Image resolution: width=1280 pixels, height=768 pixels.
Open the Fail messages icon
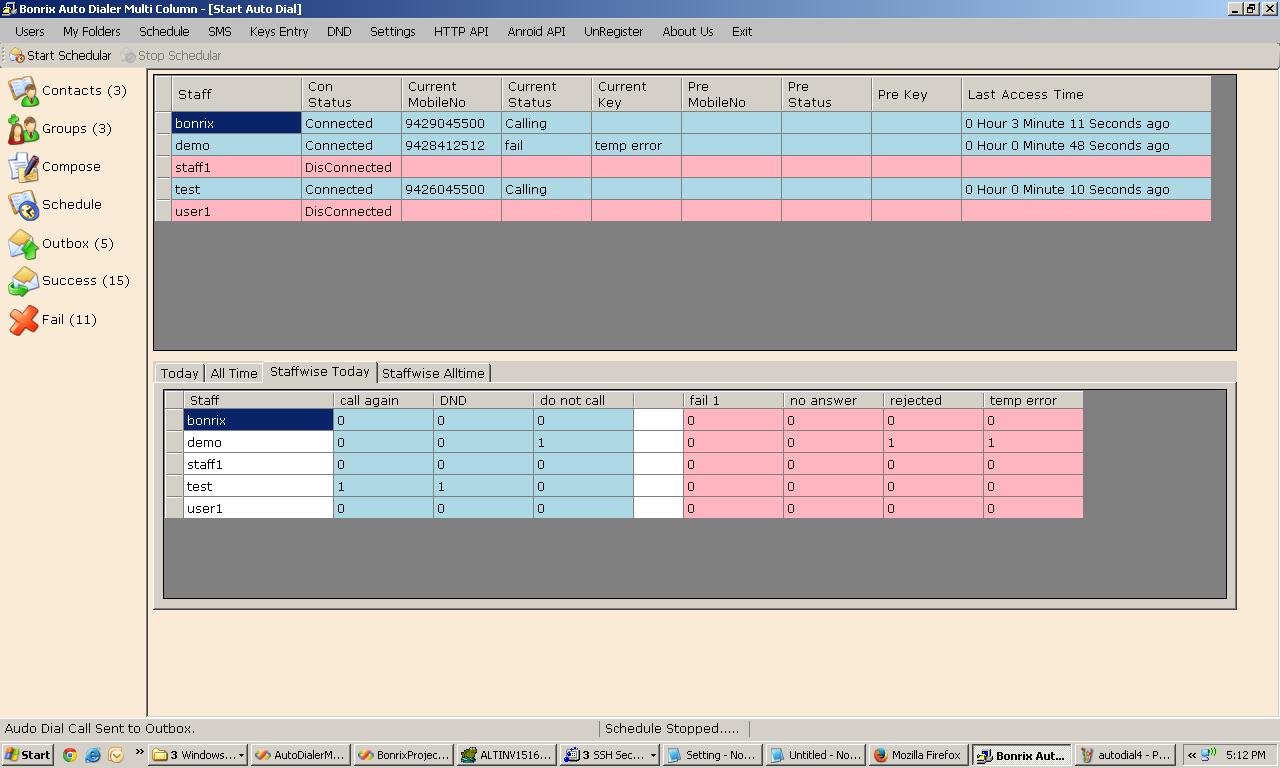24,320
